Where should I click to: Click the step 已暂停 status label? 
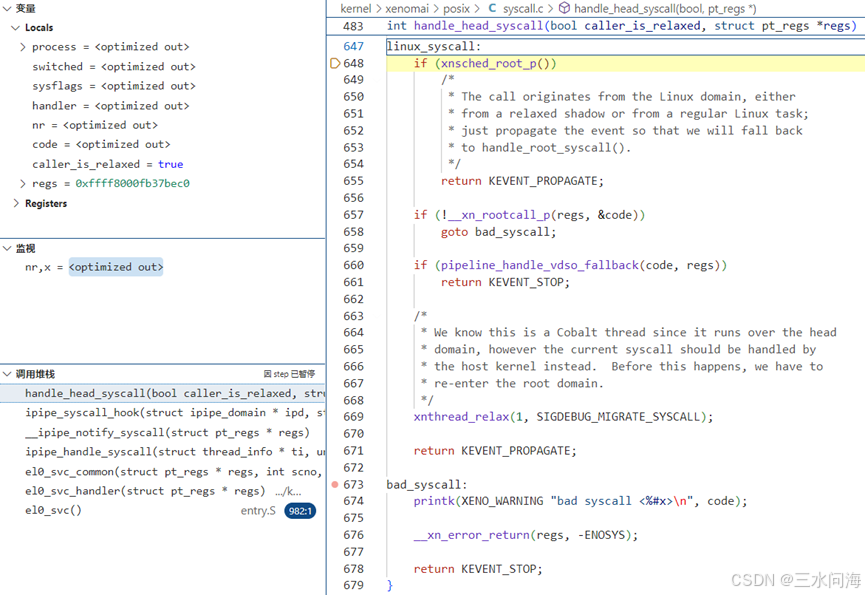tap(290, 374)
